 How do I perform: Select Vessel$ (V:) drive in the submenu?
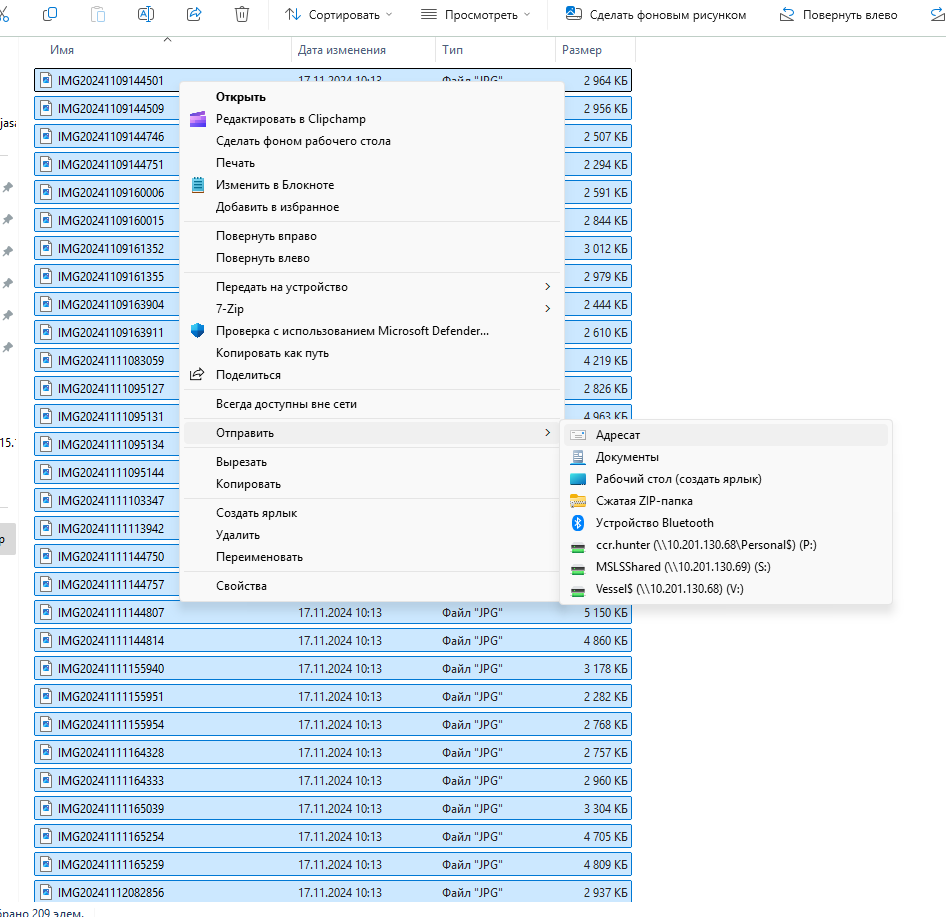point(726,589)
